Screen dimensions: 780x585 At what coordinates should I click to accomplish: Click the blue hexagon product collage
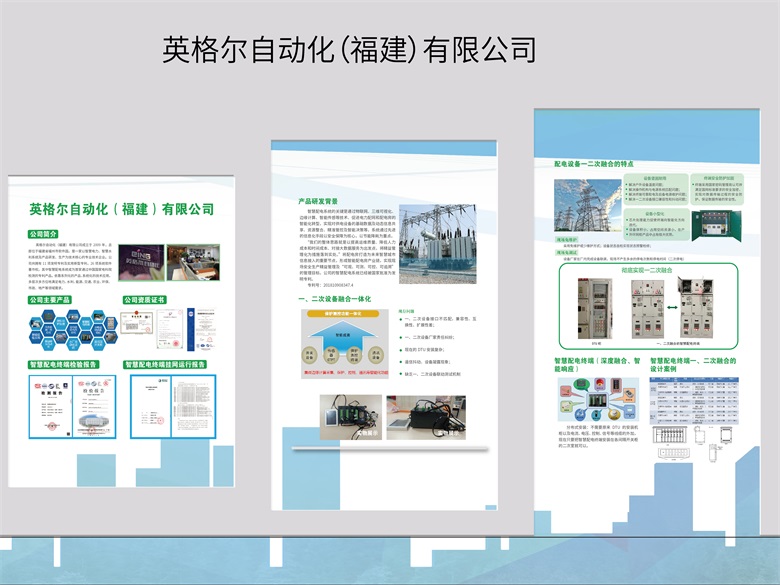(73, 330)
